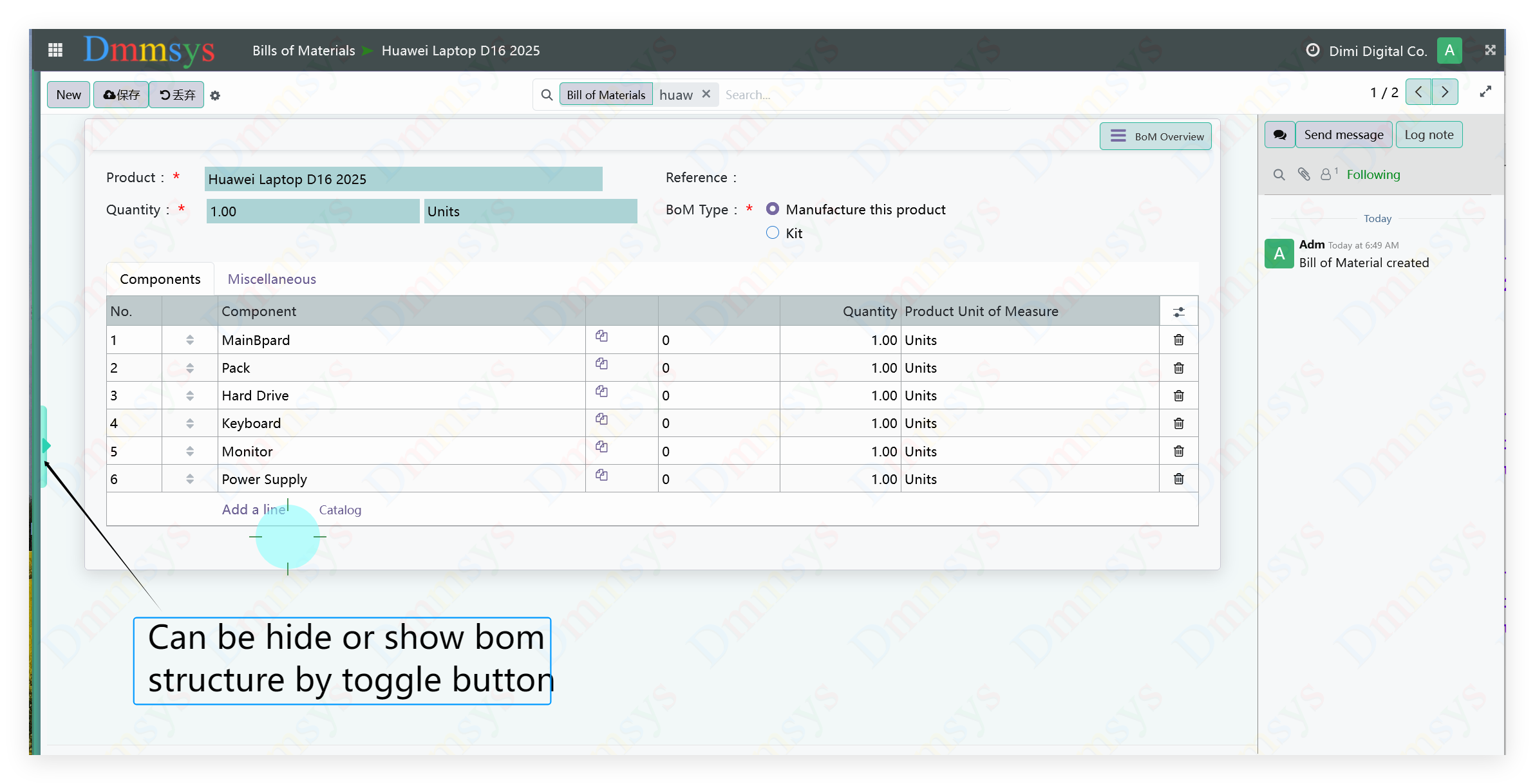Viewport: 1535px width, 784px height.
Task: Use the MainBpard row sort handle
Action: tap(189, 340)
